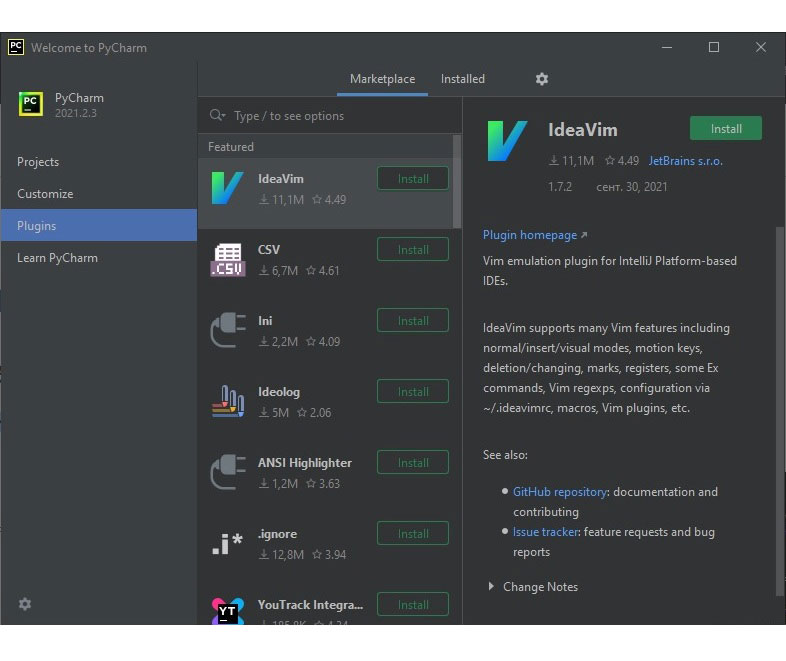Install IdeaVim from the details panel
The width and height of the screenshot is (786, 661).
pos(726,129)
